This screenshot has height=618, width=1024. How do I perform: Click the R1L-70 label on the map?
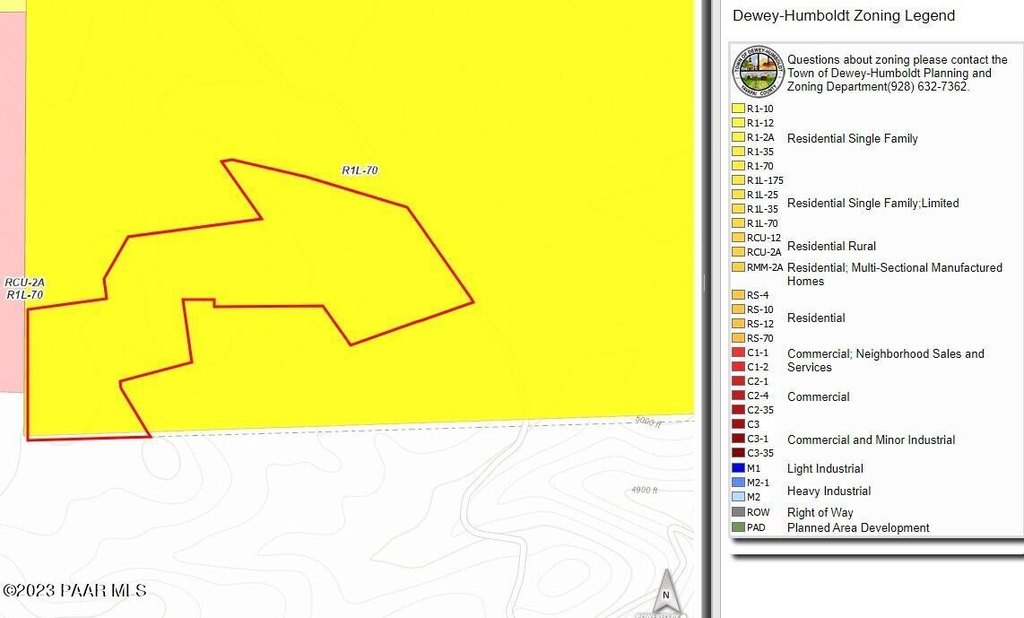click(359, 171)
